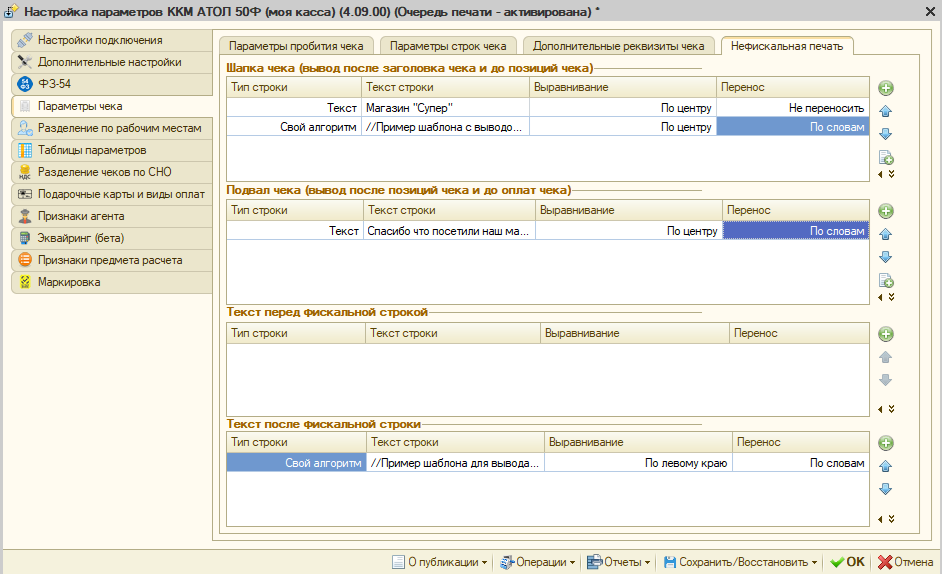This screenshot has height=574, width=942.
Task: Open the Сохранить/Восстановить dropdown
Action: 741,562
